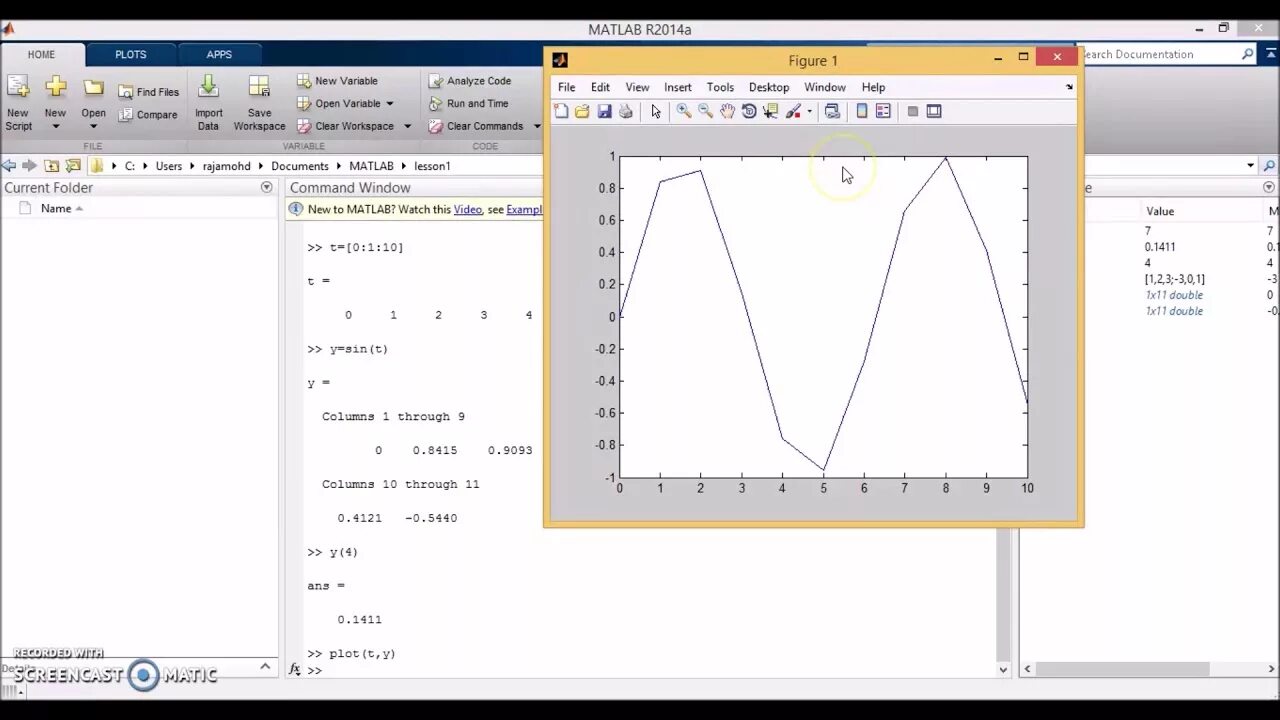Expand the Open dropdown arrow

coord(93,127)
